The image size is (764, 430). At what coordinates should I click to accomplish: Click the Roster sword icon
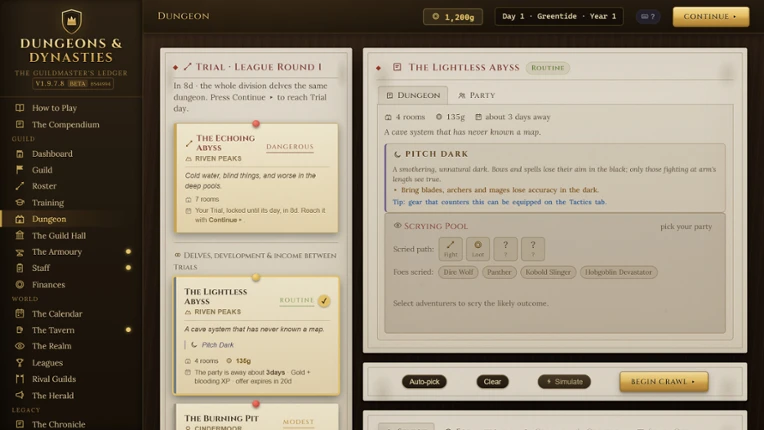coord(19,186)
